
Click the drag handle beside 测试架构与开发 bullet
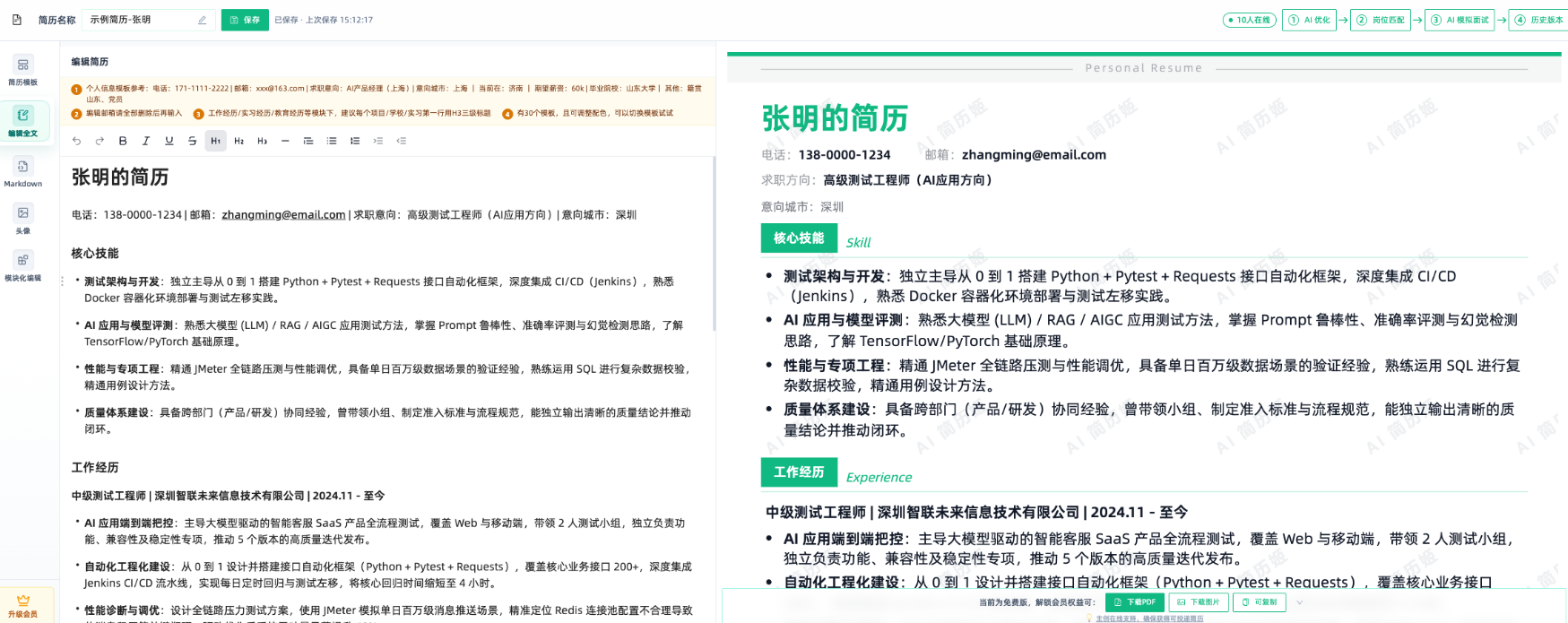click(62, 281)
